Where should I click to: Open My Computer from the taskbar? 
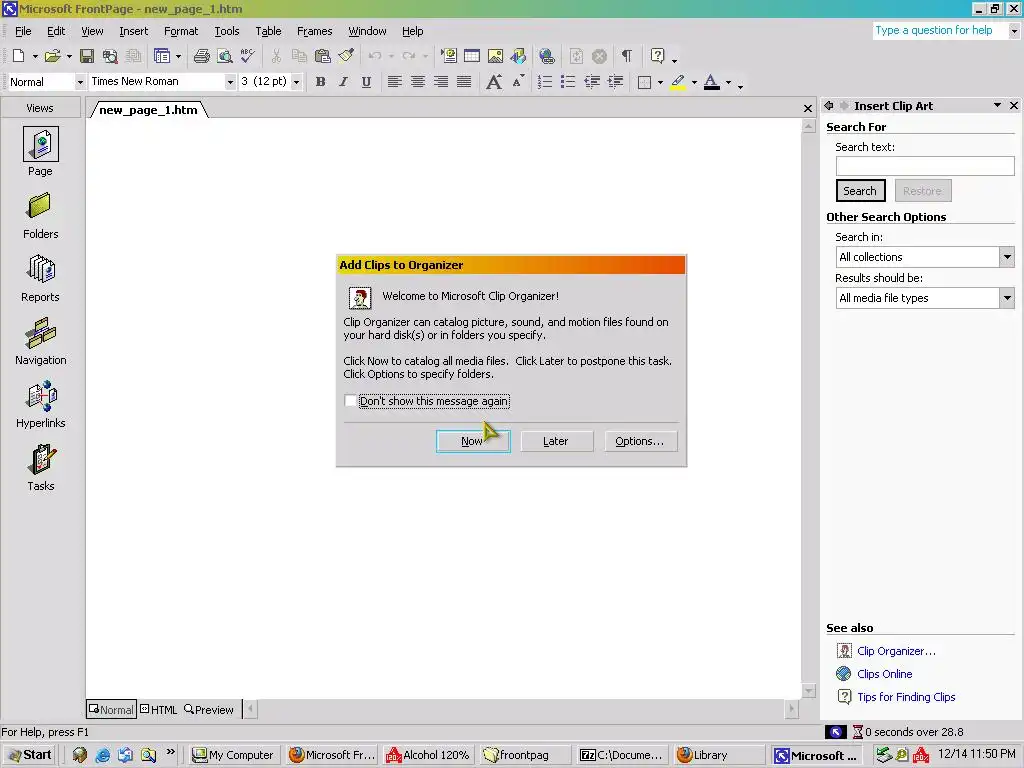[233, 755]
